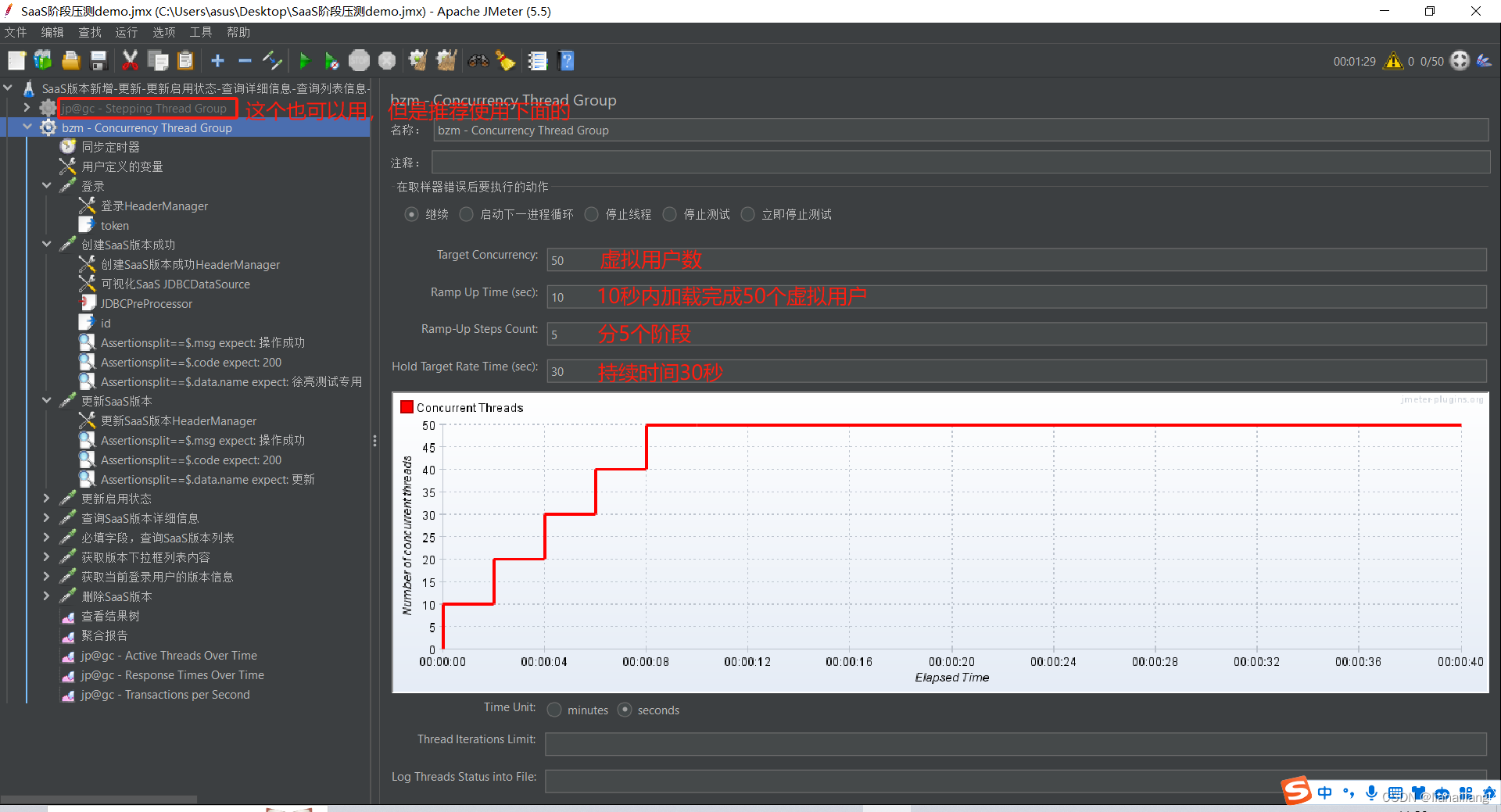Open the 运行 menu
This screenshot has width=1501, height=812.
[x=127, y=32]
